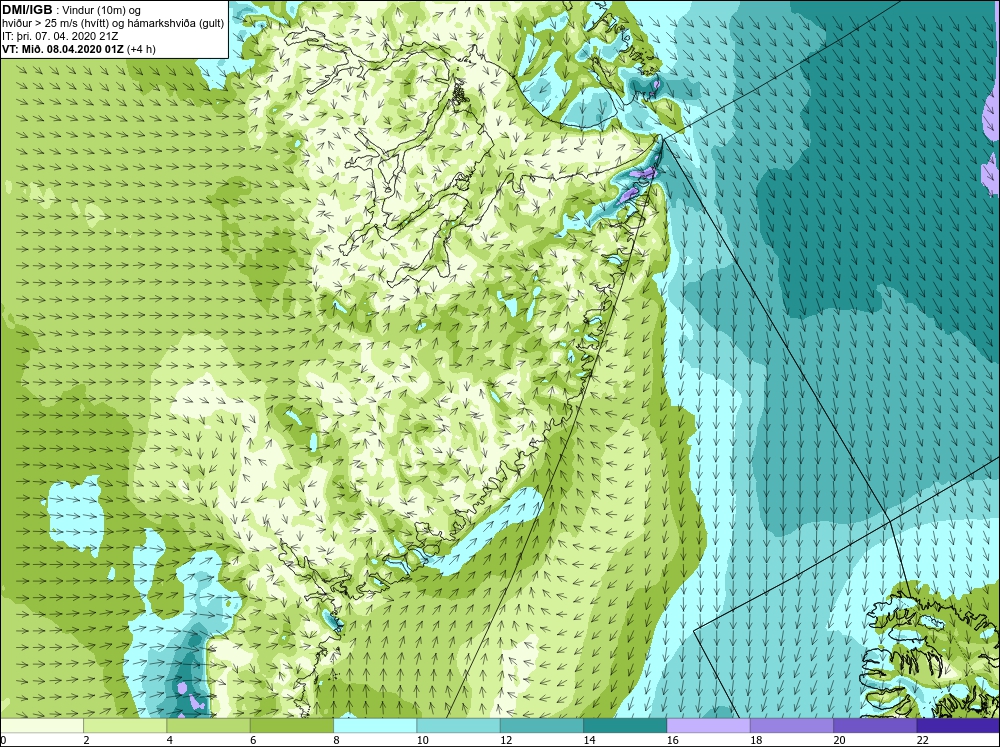
Task: Click the 4–6 m/s green legend swatch
Action: (x=209, y=725)
